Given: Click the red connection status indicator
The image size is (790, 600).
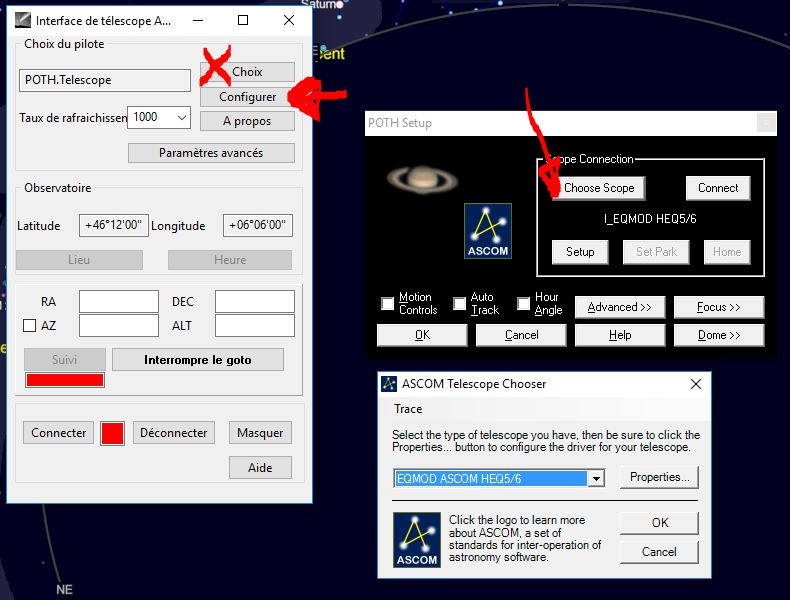Looking at the screenshot, I should coord(112,433).
